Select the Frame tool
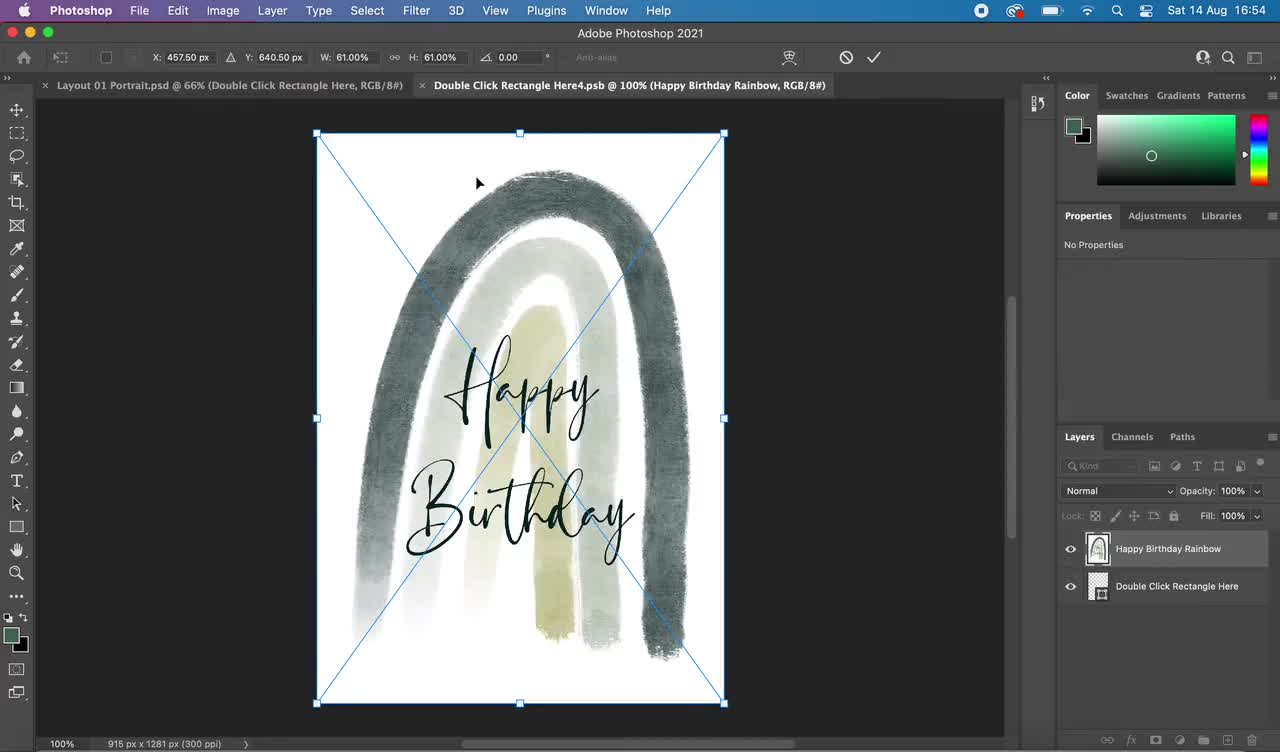 [17, 226]
